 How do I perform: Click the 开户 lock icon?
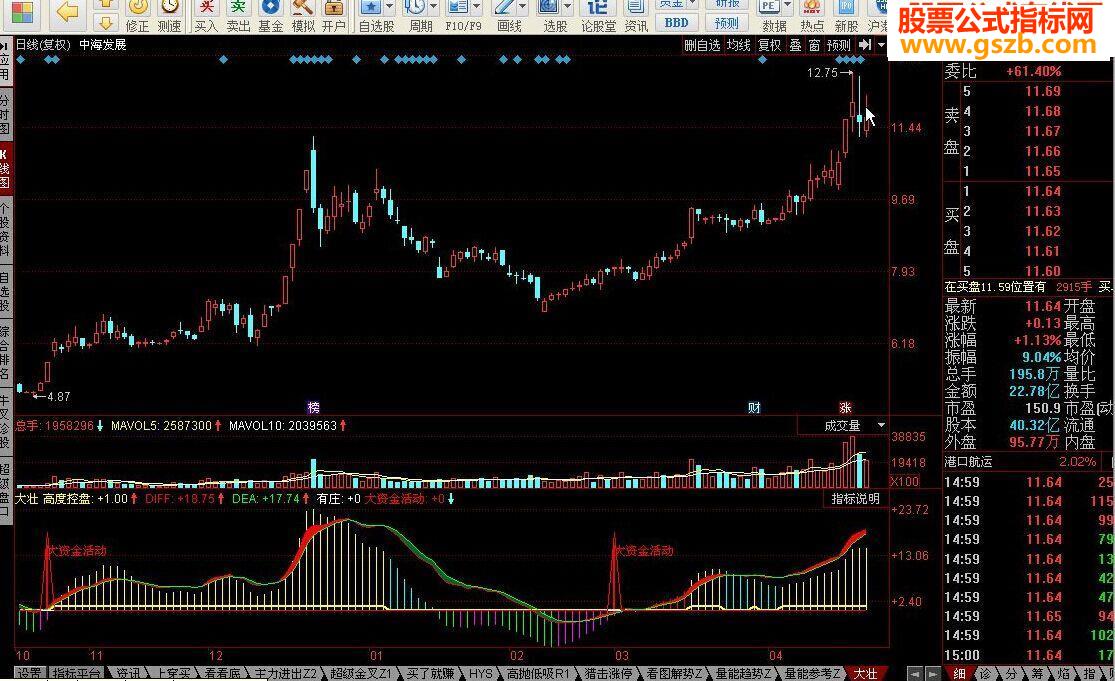coord(334,16)
